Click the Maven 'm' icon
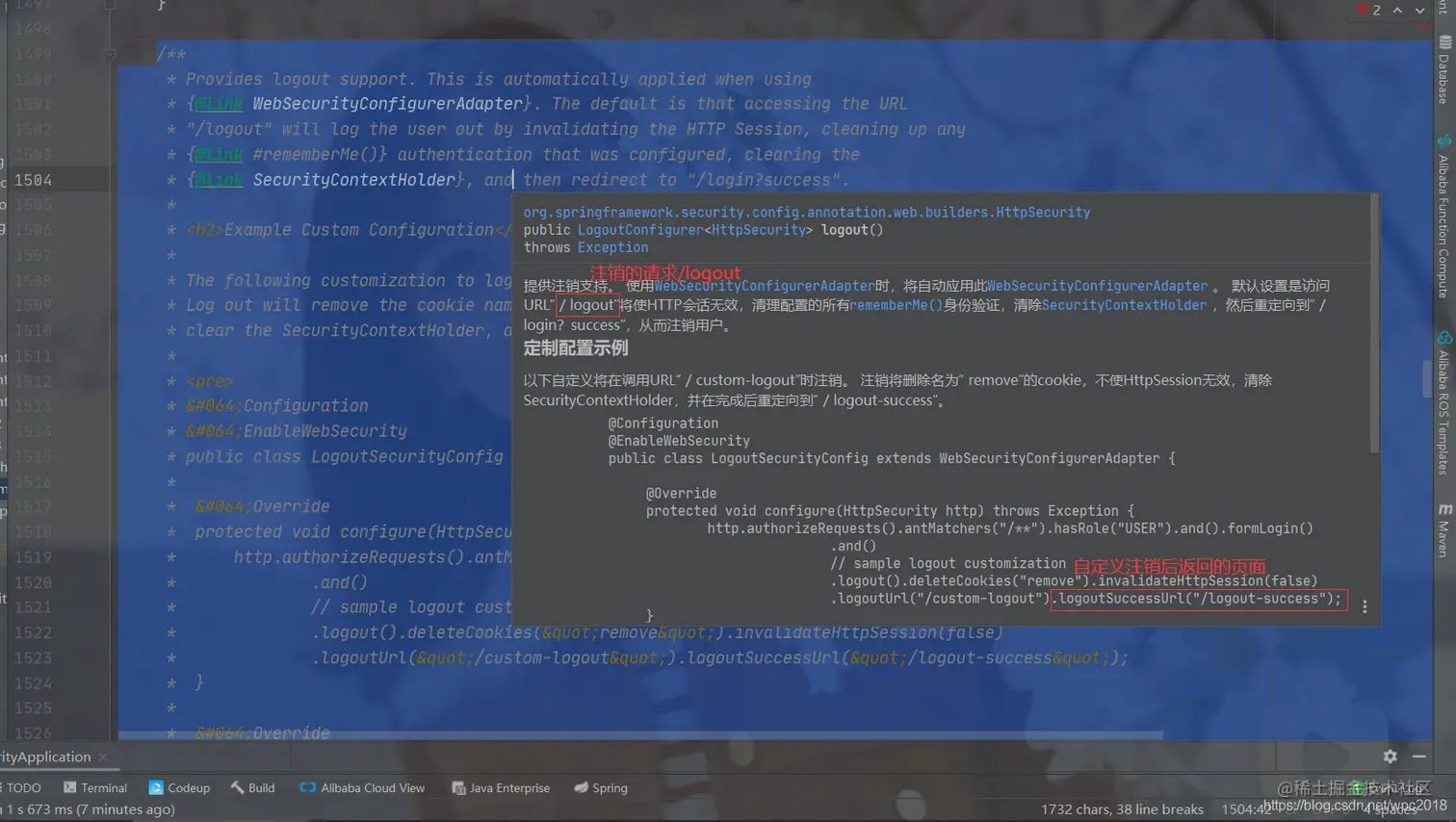 (x=1444, y=509)
